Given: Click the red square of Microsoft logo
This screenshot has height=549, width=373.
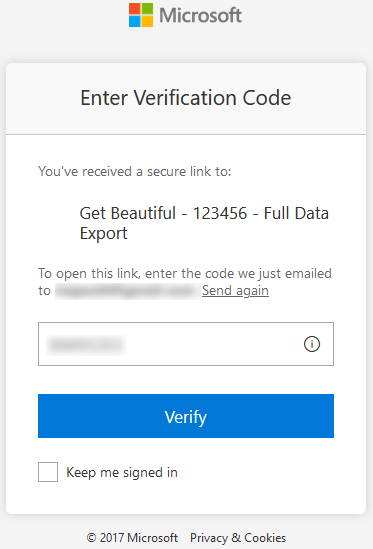Looking at the screenshot, I should (x=135, y=9).
